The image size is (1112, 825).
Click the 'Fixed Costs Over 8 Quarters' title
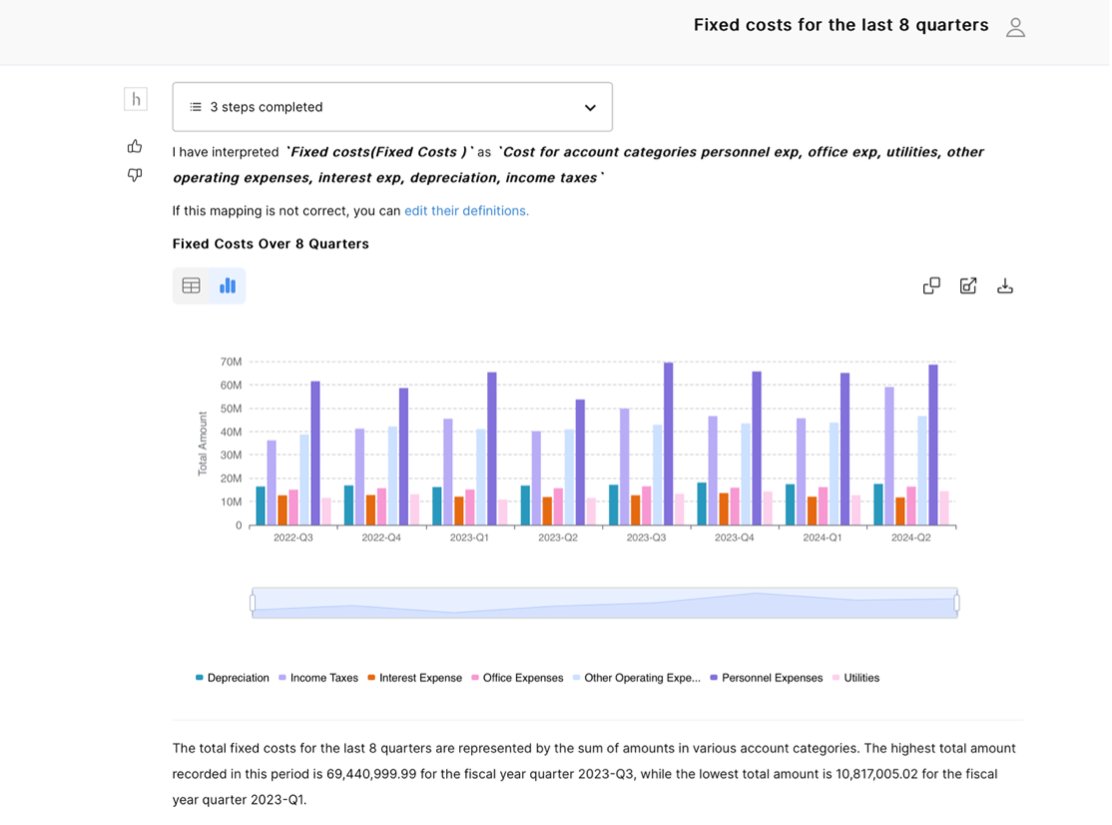271,244
